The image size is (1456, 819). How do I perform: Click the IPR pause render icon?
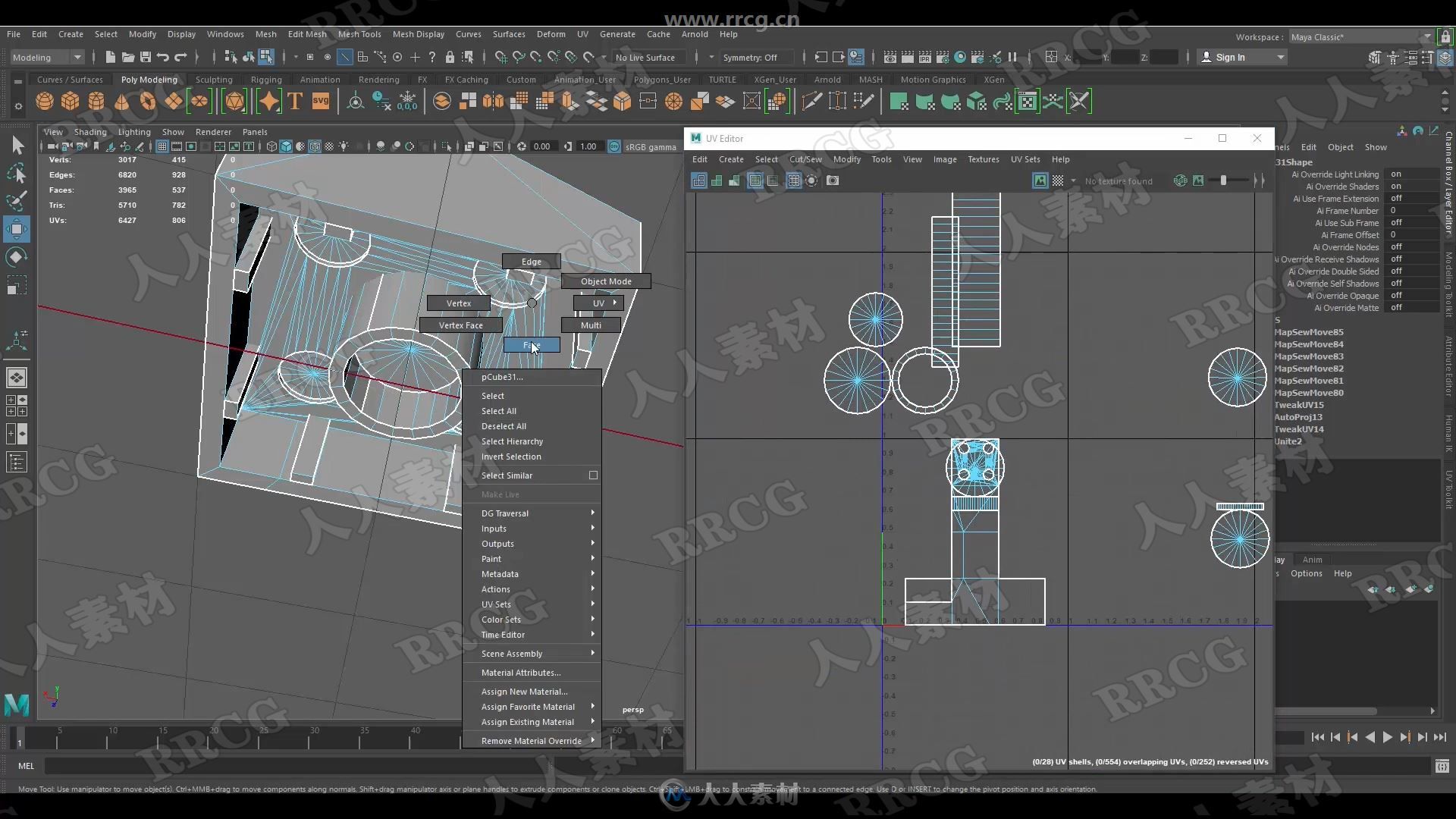pos(1012,57)
